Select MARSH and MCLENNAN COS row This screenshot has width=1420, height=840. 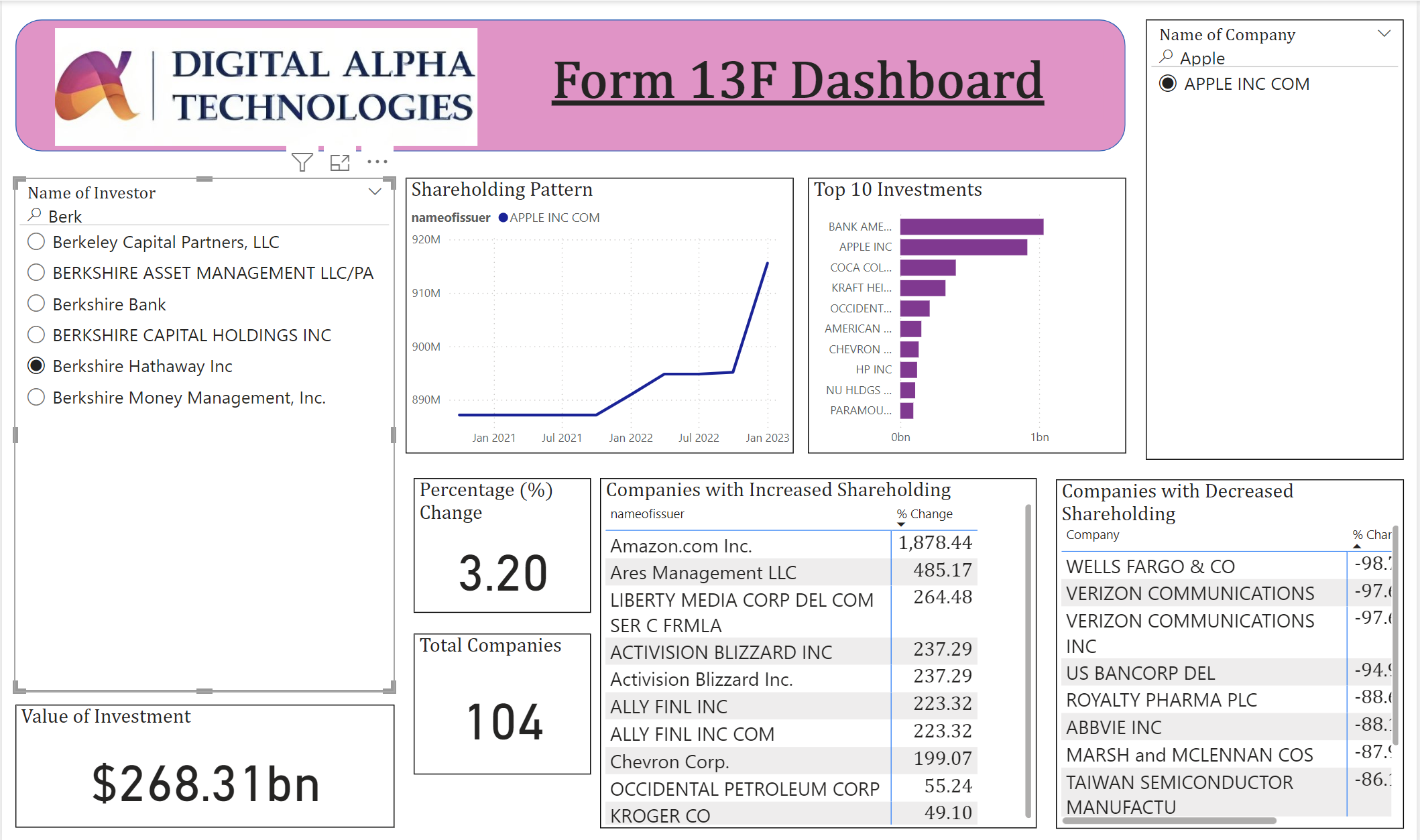click(1227, 754)
